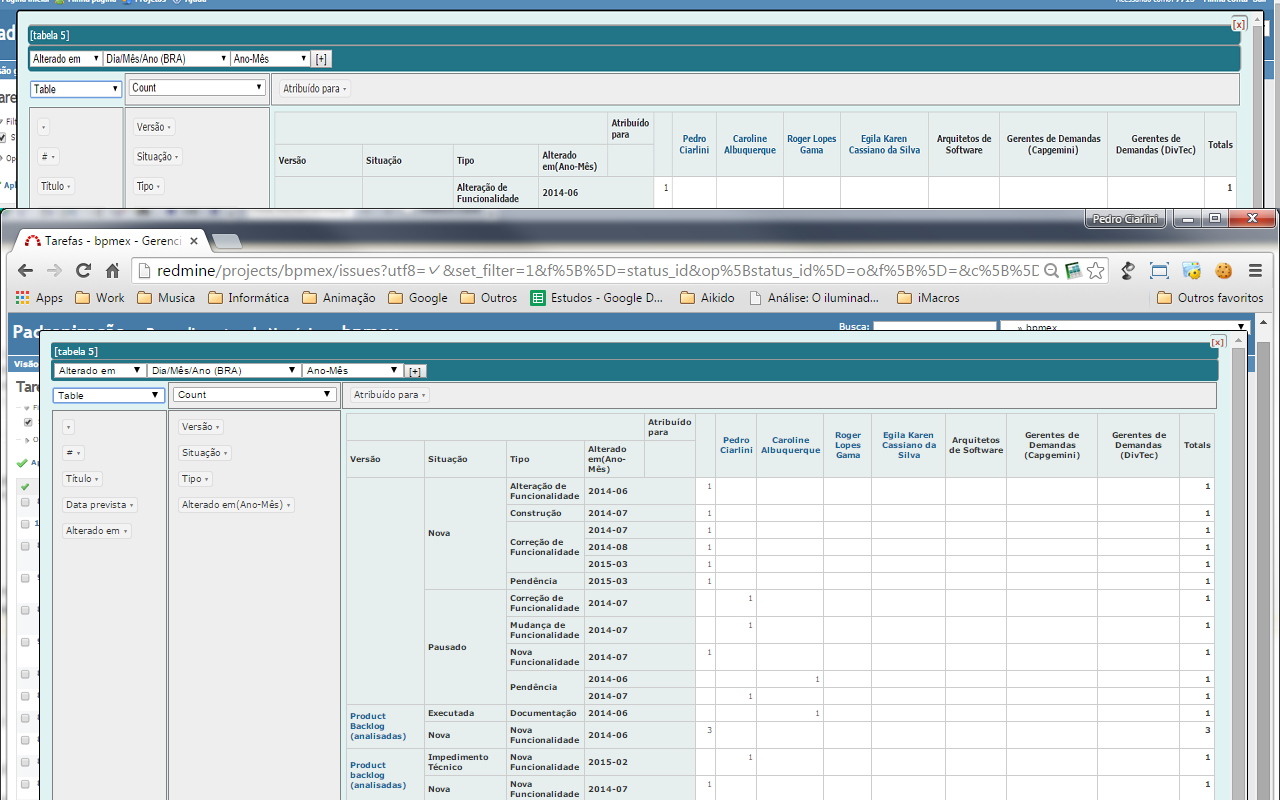1280x800 pixels.
Task: Reload the Redmine page
Action: (x=83, y=270)
